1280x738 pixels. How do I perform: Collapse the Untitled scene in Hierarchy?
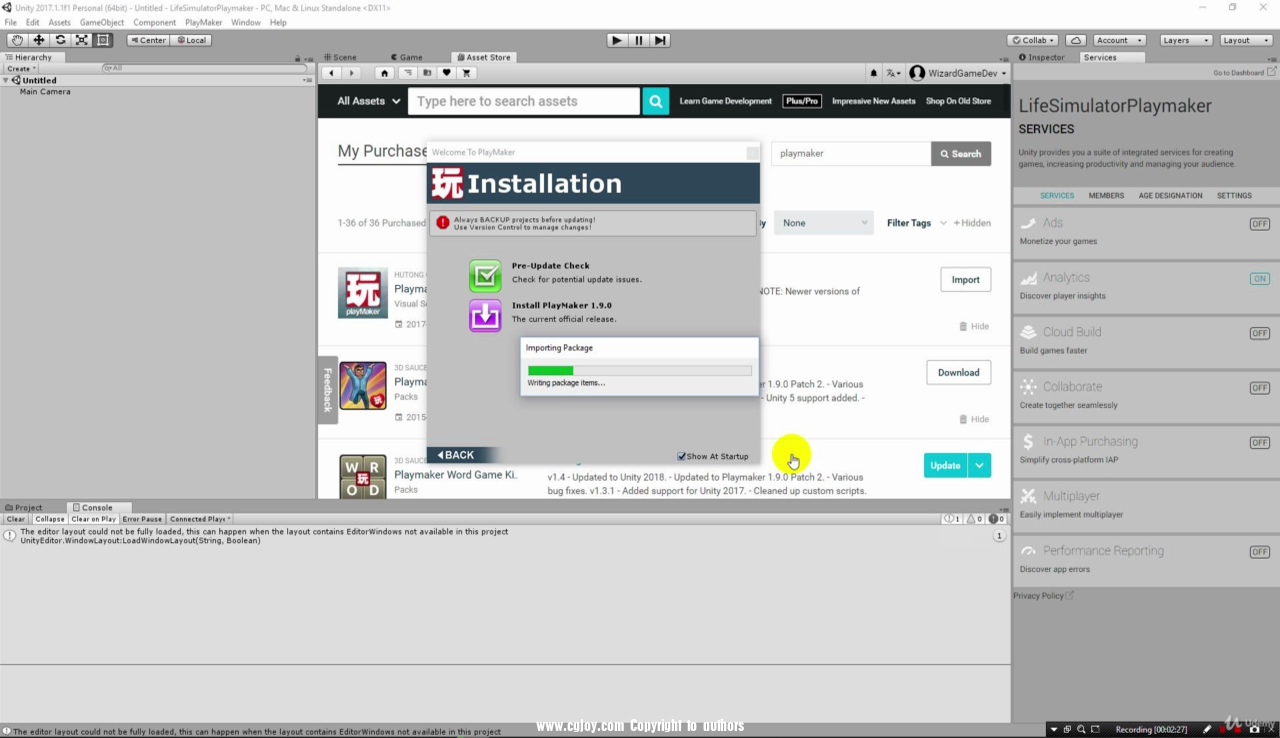[6, 80]
